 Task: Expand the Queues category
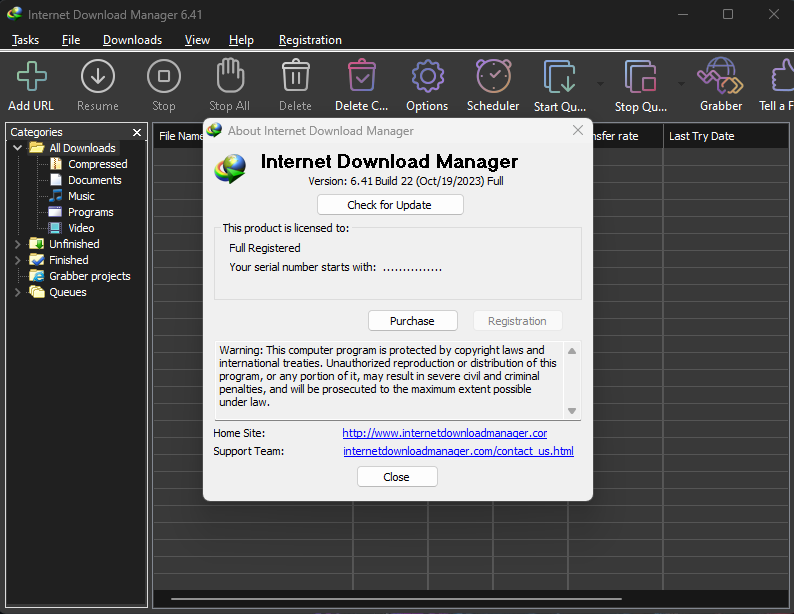(x=18, y=292)
